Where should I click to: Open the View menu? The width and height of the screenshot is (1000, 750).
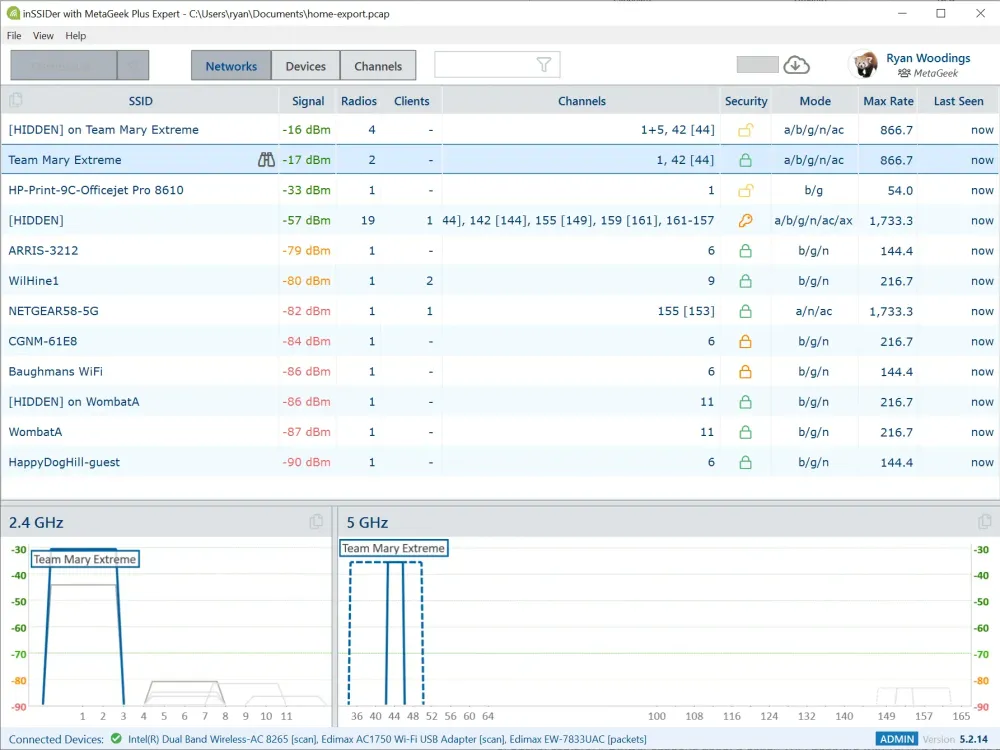[x=43, y=35]
